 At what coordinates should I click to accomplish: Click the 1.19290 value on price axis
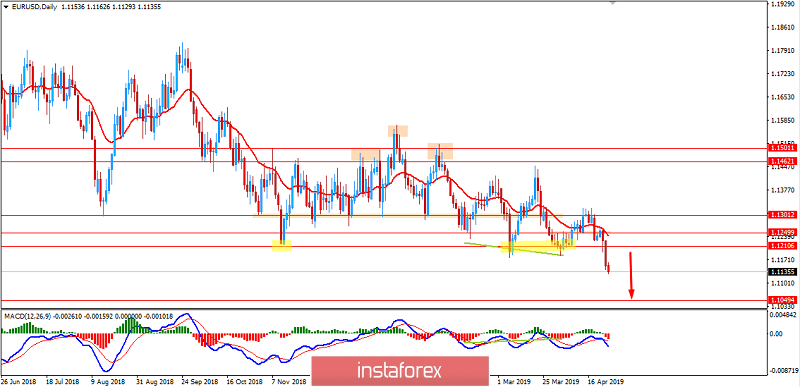click(784, 4)
